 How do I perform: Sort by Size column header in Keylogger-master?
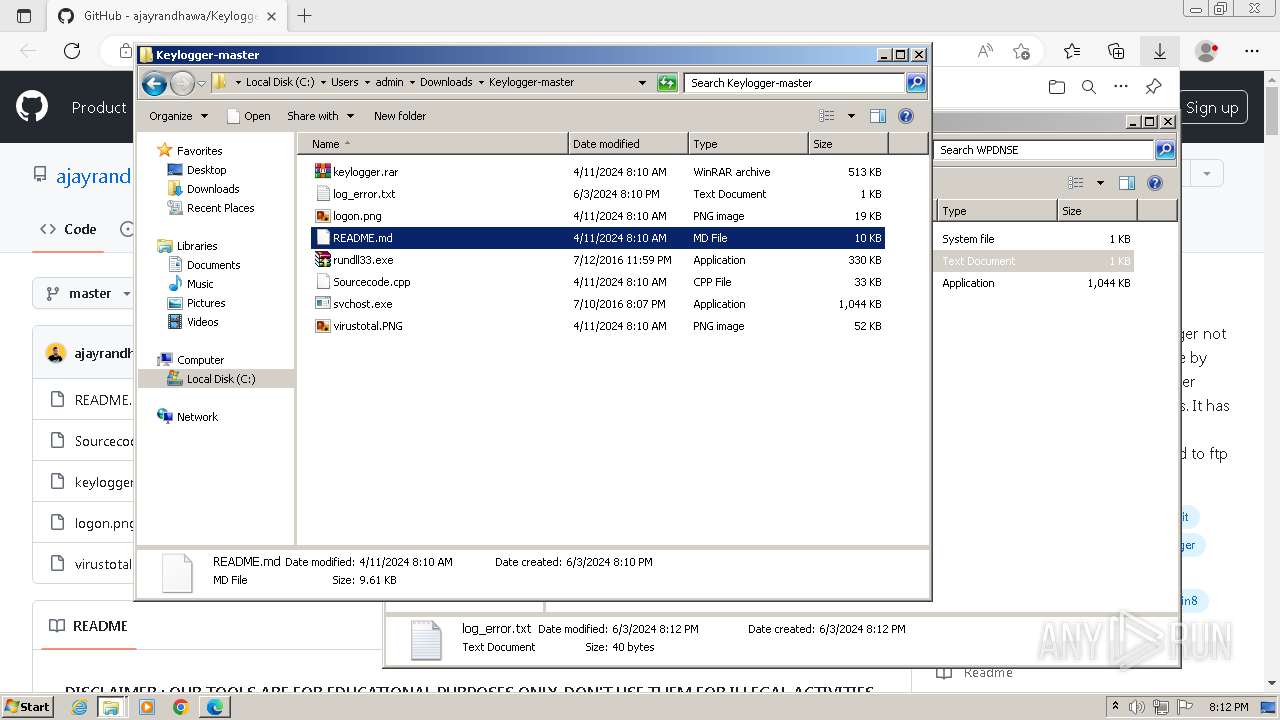pyautogui.click(x=848, y=144)
